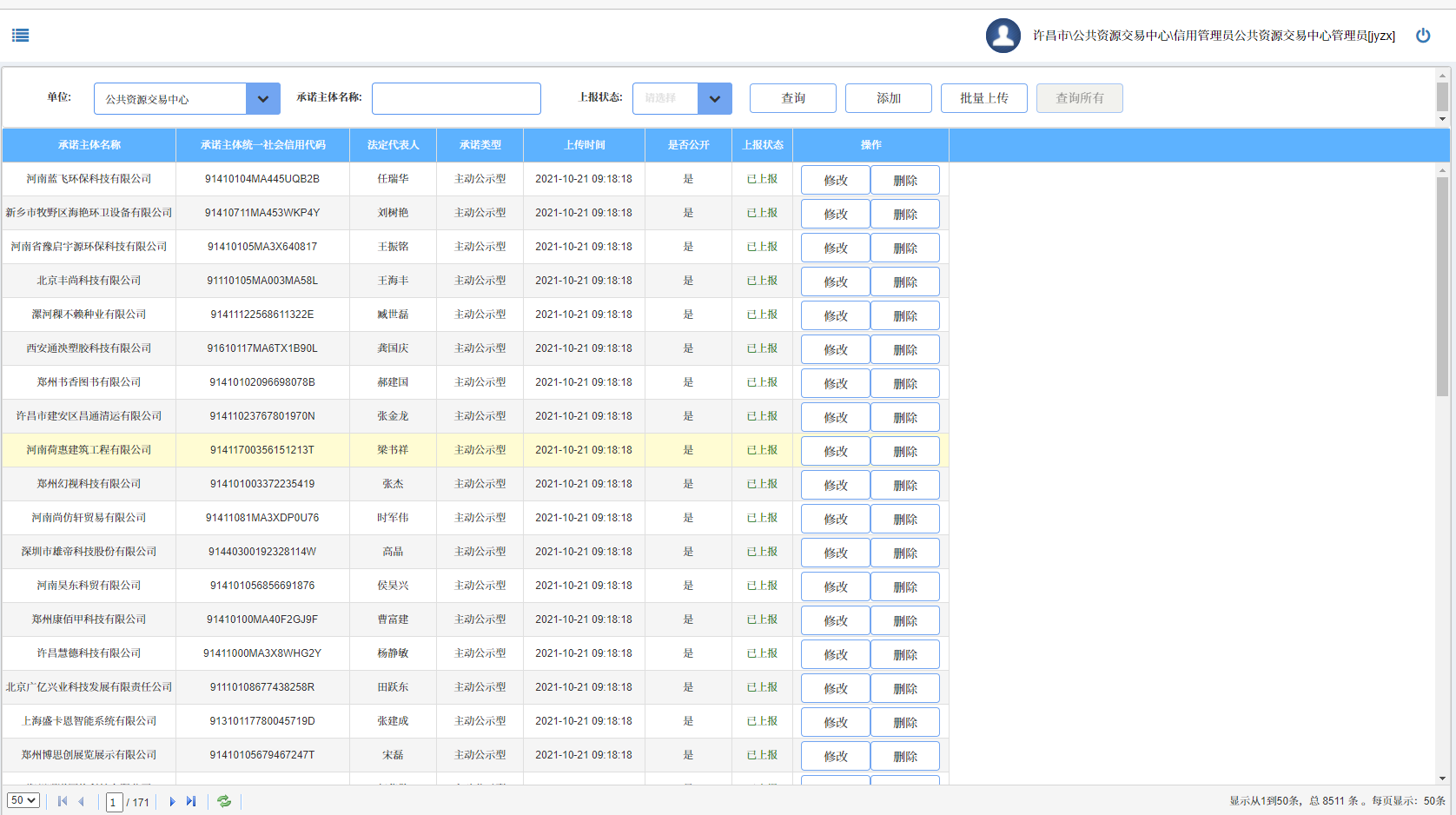Click the 承诺主体名称 input field
This screenshot has width=1456, height=815.
click(456, 99)
